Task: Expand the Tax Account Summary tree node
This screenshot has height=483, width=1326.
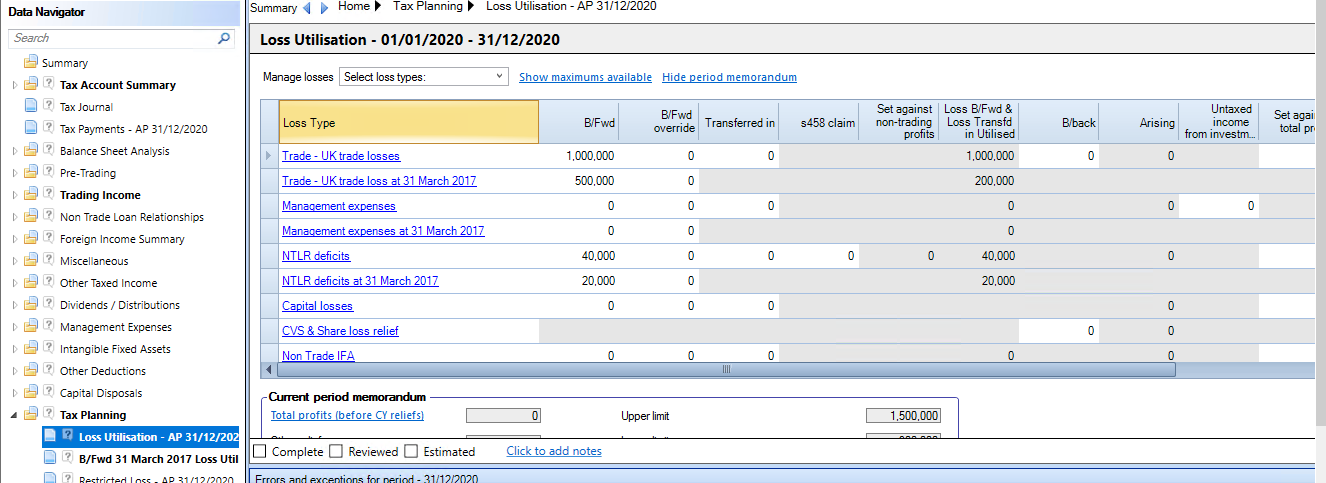Action: point(14,85)
